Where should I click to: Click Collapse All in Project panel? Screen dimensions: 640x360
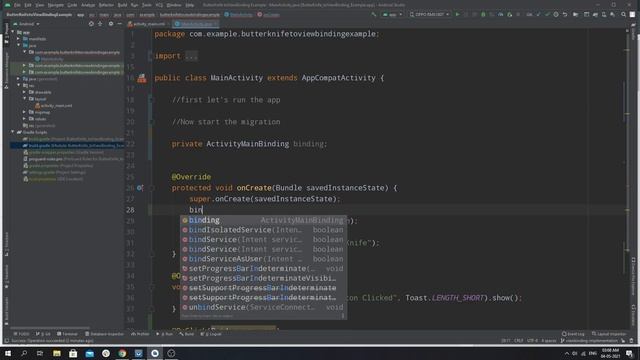pyautogui.click(x=100, y=24)
